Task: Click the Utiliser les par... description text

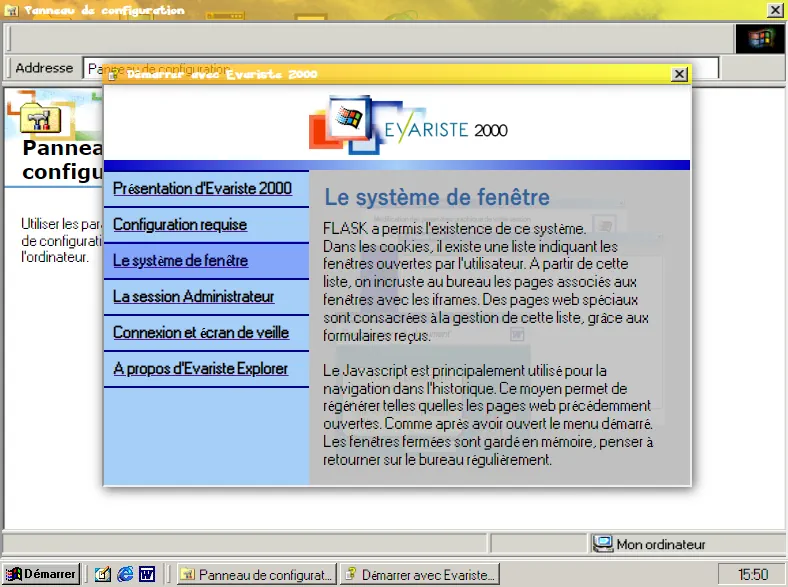Action: pos(61,240)
